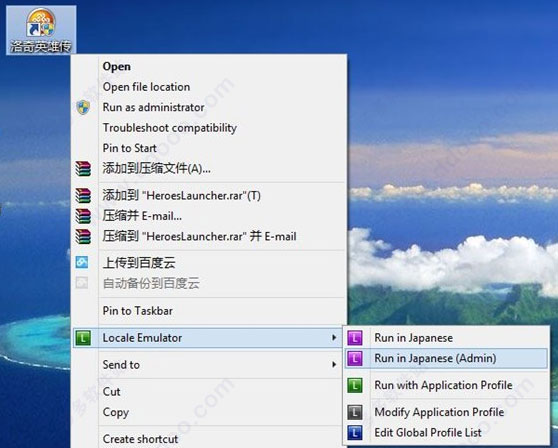Image resolution: width=558 pixels, height=448 pixels.
Task: Choose 压缩到 "HeroesLauncher.rar" 并 E-mail
Action: [x=208, y=236]
